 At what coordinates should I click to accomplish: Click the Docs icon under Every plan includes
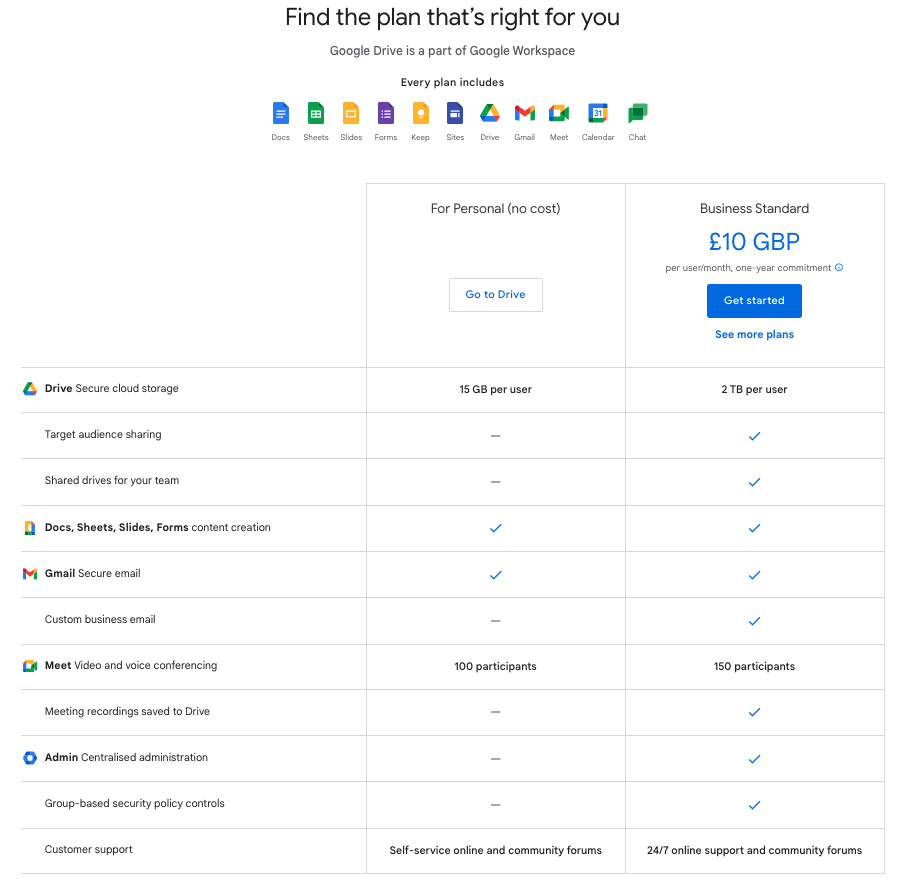coord(281,113)
